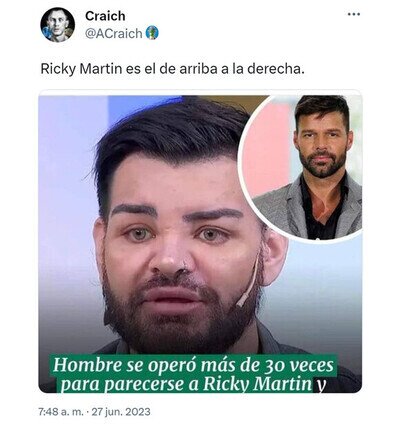400x426 pixels.
Task: Click the badge icon beside @ACraich
Action: coord(152,33)
